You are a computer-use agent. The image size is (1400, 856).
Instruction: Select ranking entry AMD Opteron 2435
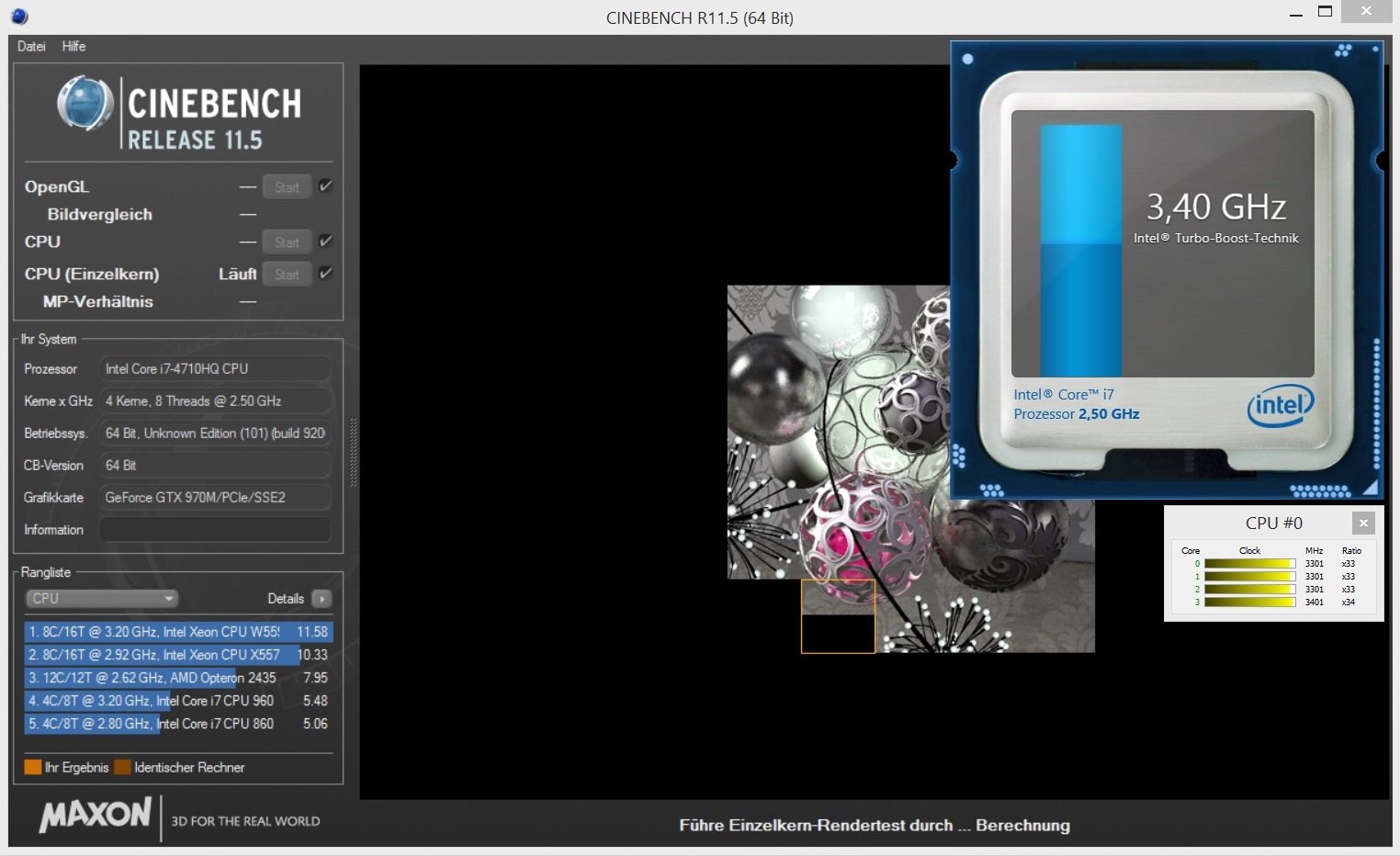point(178,678)
